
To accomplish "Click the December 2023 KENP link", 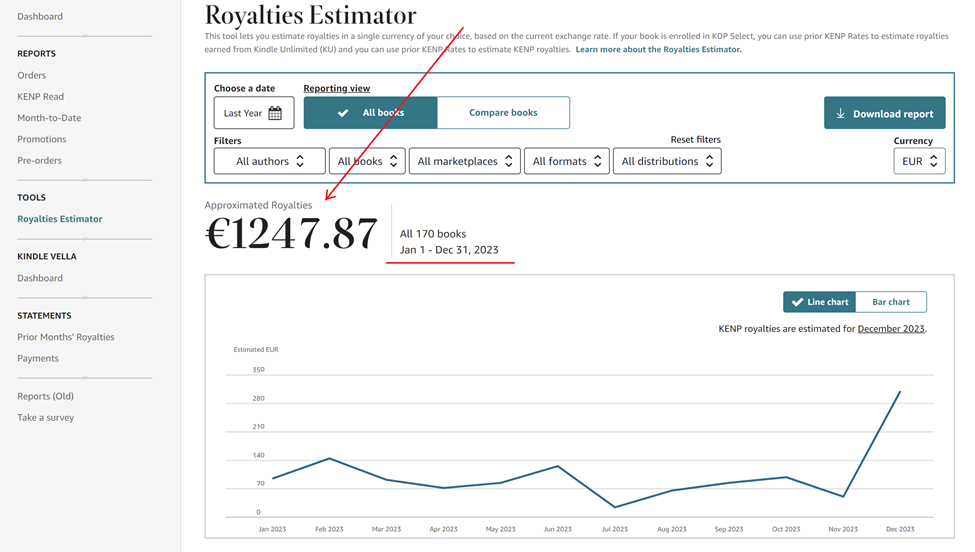I will click(x=891, y=329).
